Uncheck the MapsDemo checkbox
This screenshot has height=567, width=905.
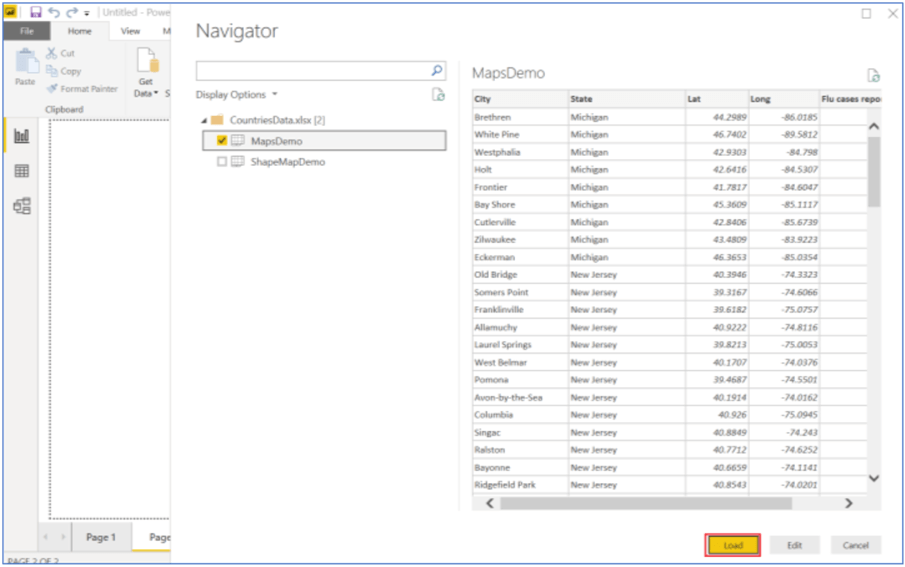[x=222, y=140]
